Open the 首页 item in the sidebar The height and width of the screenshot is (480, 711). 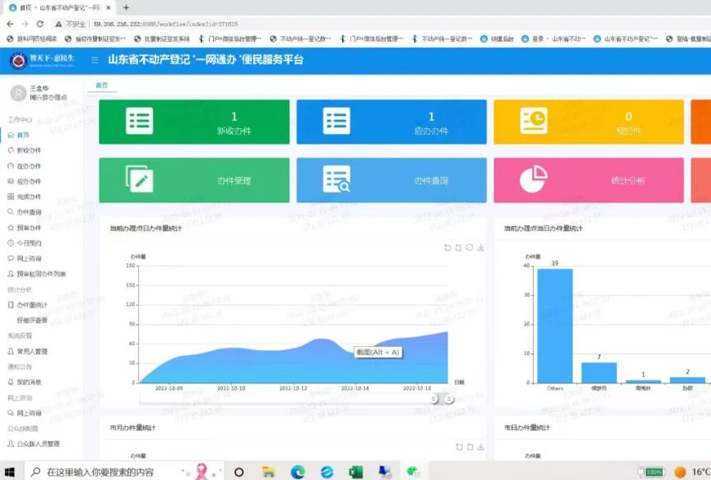[23, 135]
